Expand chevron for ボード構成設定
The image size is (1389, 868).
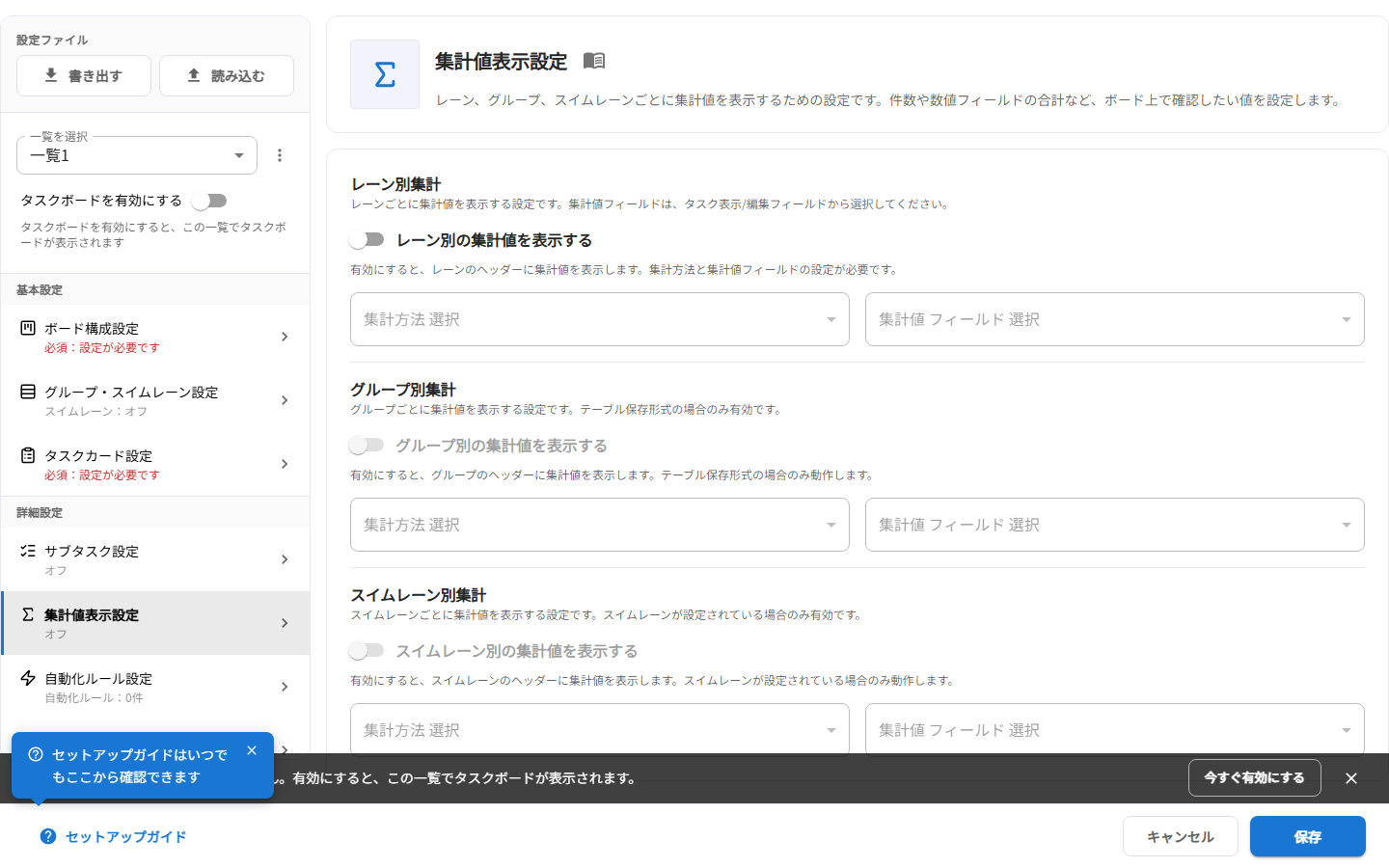pyautogui.click(x=285, y=337)
